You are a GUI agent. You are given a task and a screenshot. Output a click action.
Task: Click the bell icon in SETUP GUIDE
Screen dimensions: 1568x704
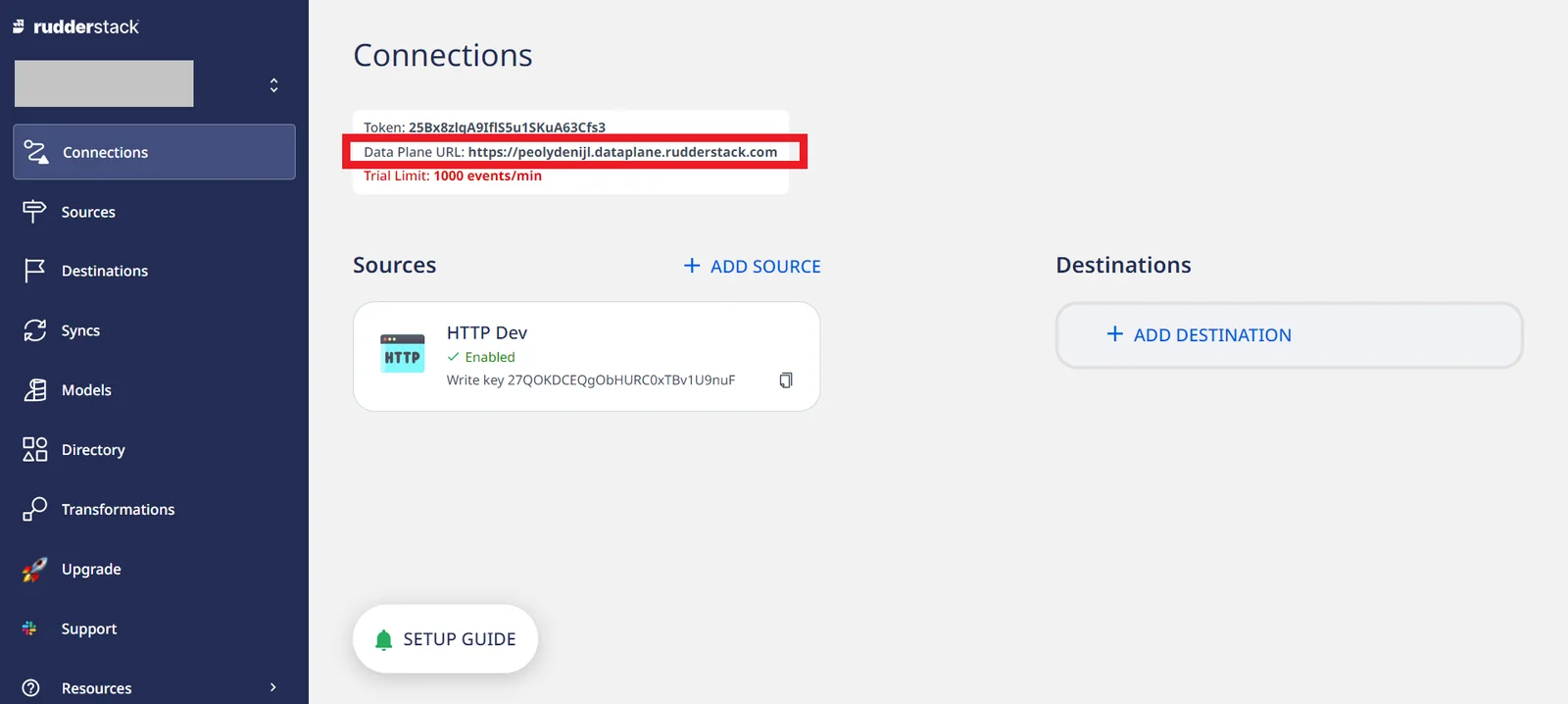pyautogui.click(x=384, y=640)
